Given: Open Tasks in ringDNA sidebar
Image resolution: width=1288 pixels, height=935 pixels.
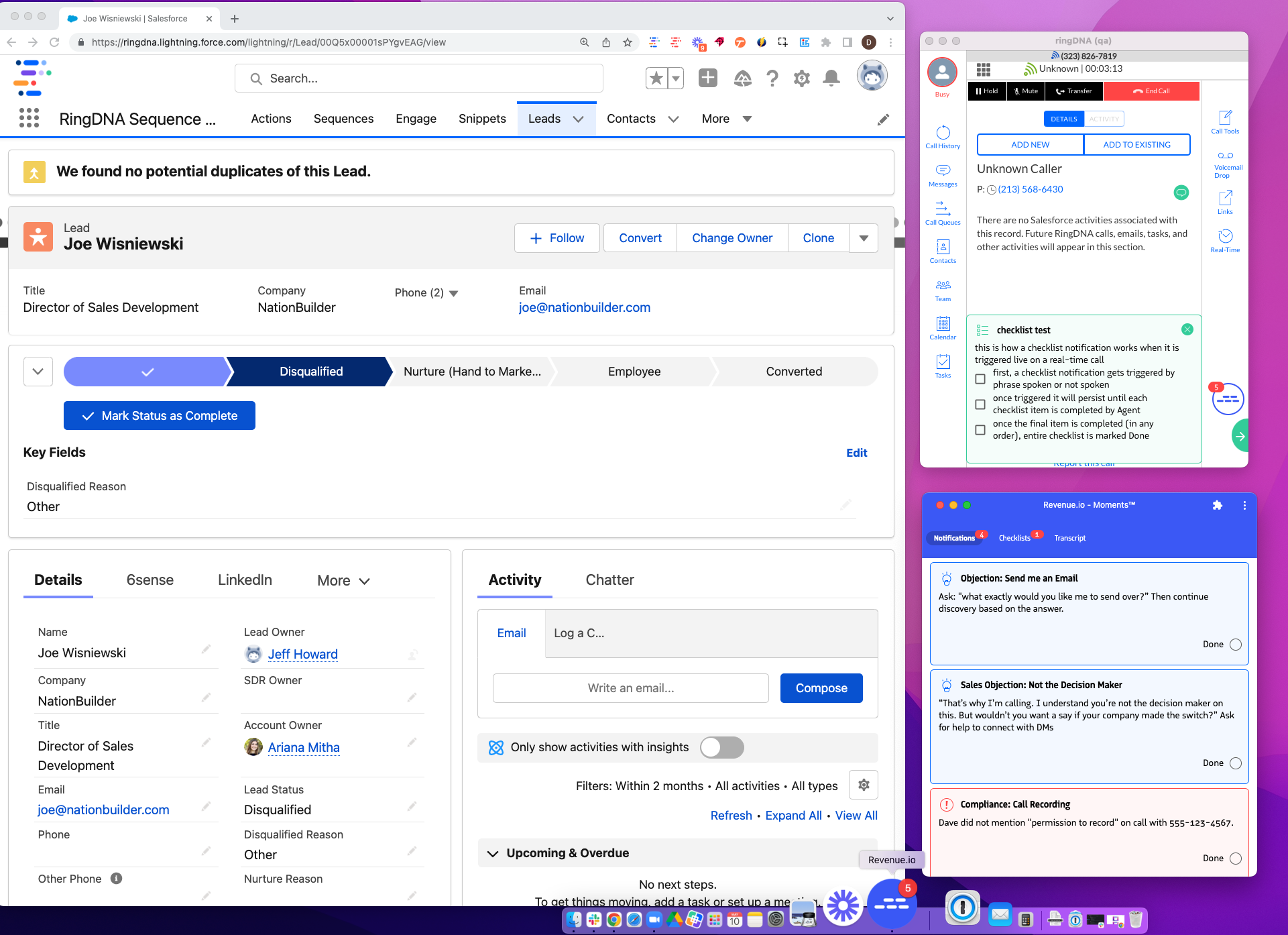Looking at the screenshot, I should click(x=943, y=366).
